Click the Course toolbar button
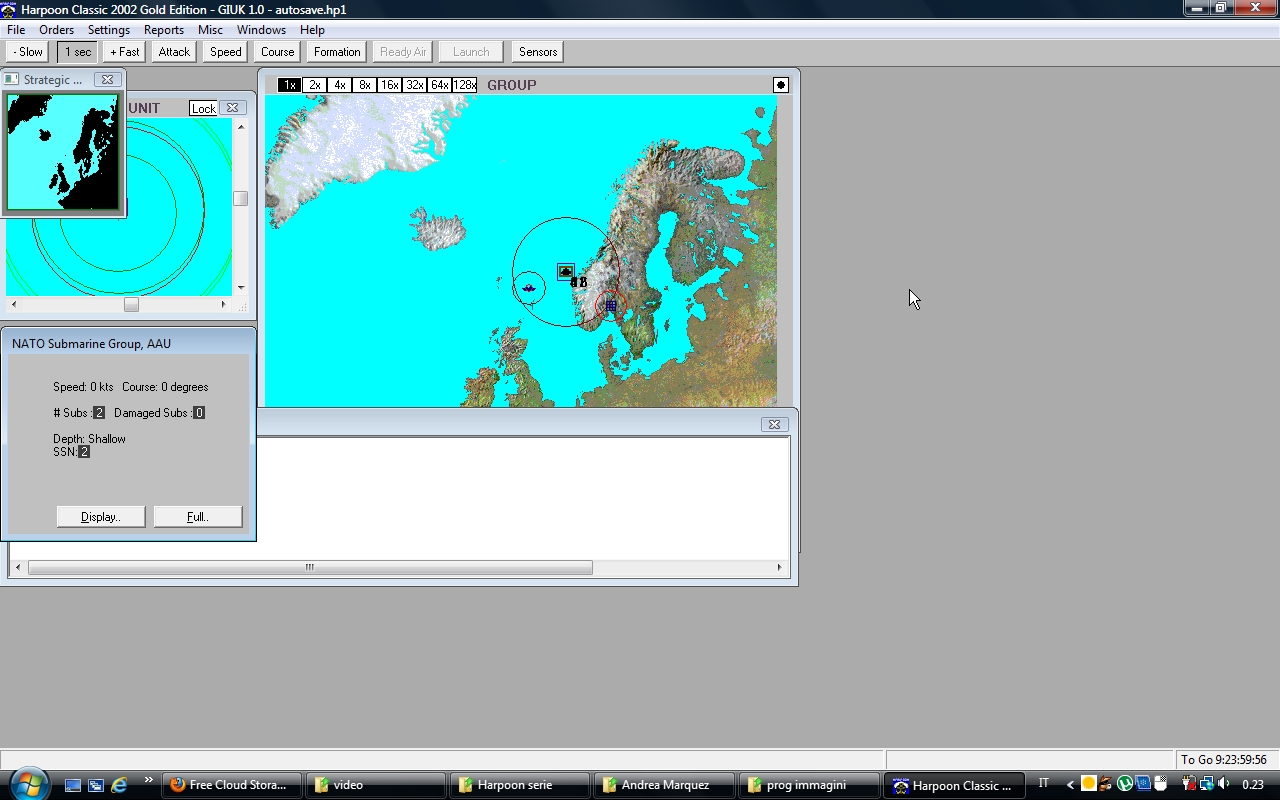The image size is (1280, 800). pyautogui.click(x=277, y=52)
